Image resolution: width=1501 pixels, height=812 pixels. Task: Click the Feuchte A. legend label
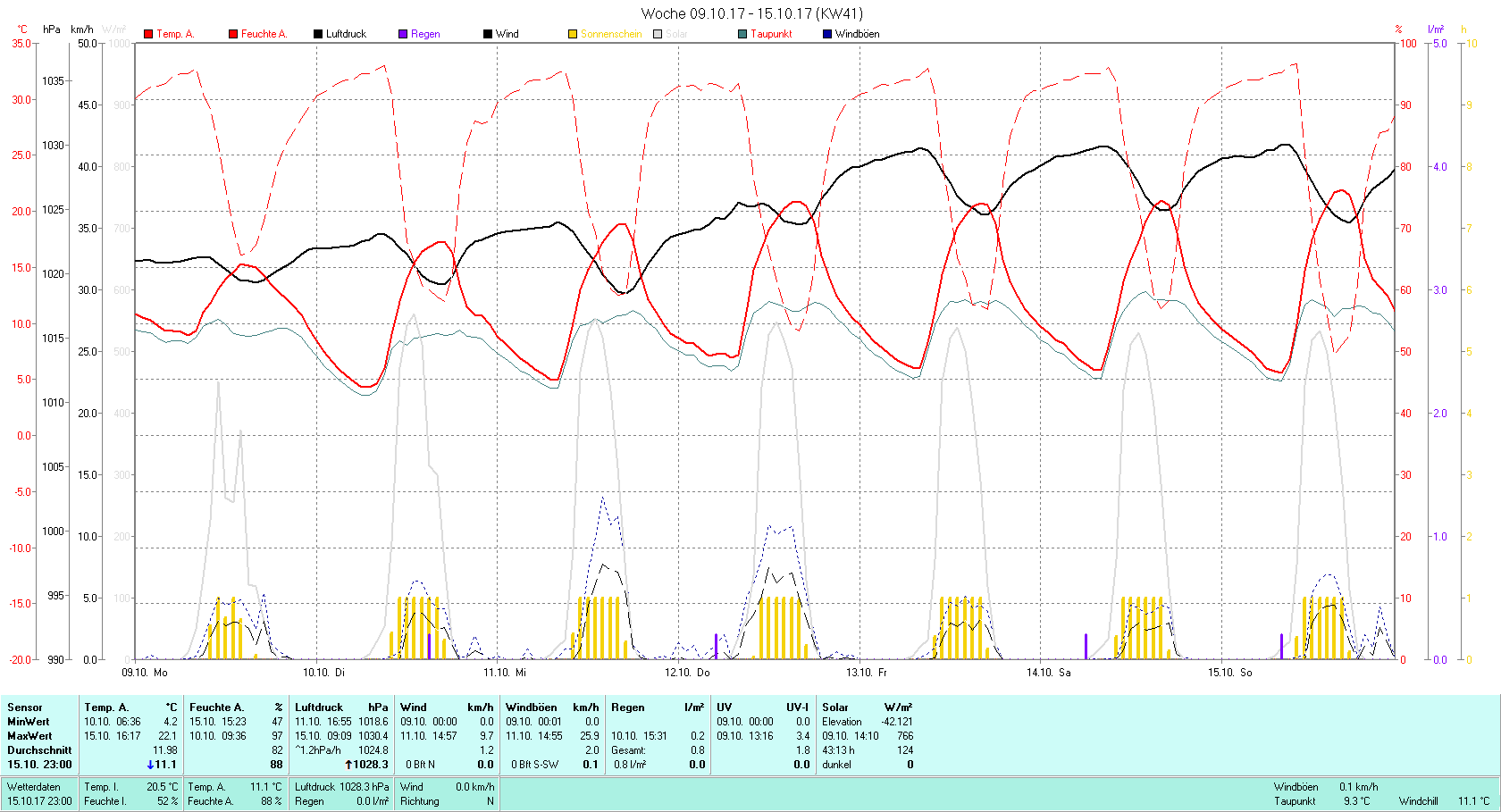264,34
